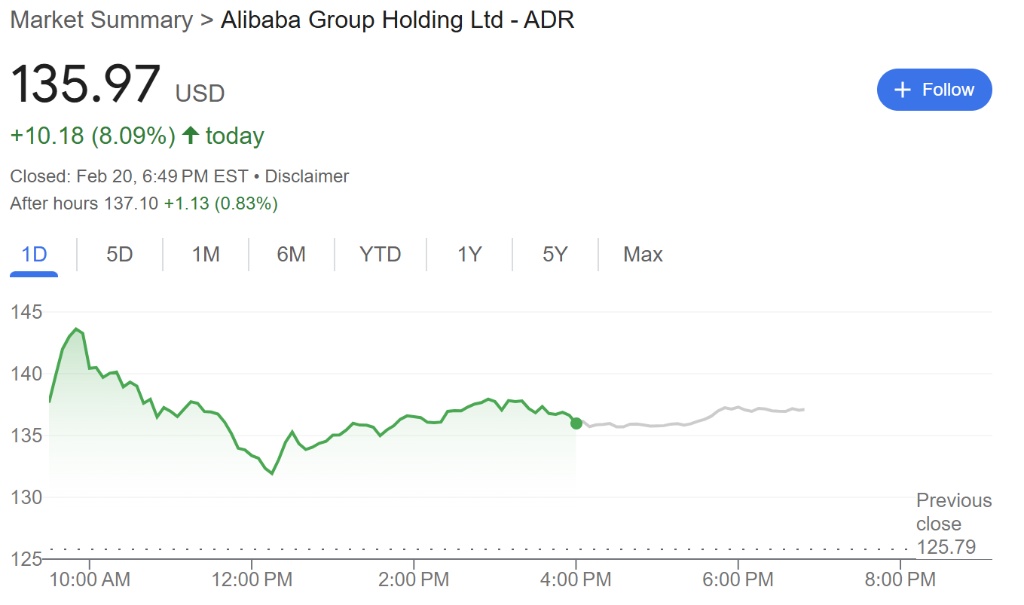This screenshot has height=605, width=1024.
Task: View the 5Y price chart
Action: coord(555,254)
